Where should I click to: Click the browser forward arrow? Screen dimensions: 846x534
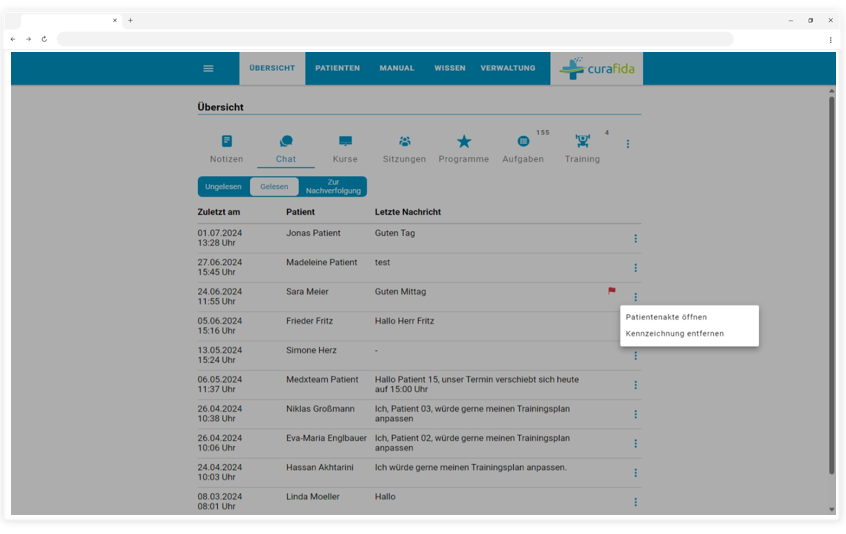click(29, 39)
